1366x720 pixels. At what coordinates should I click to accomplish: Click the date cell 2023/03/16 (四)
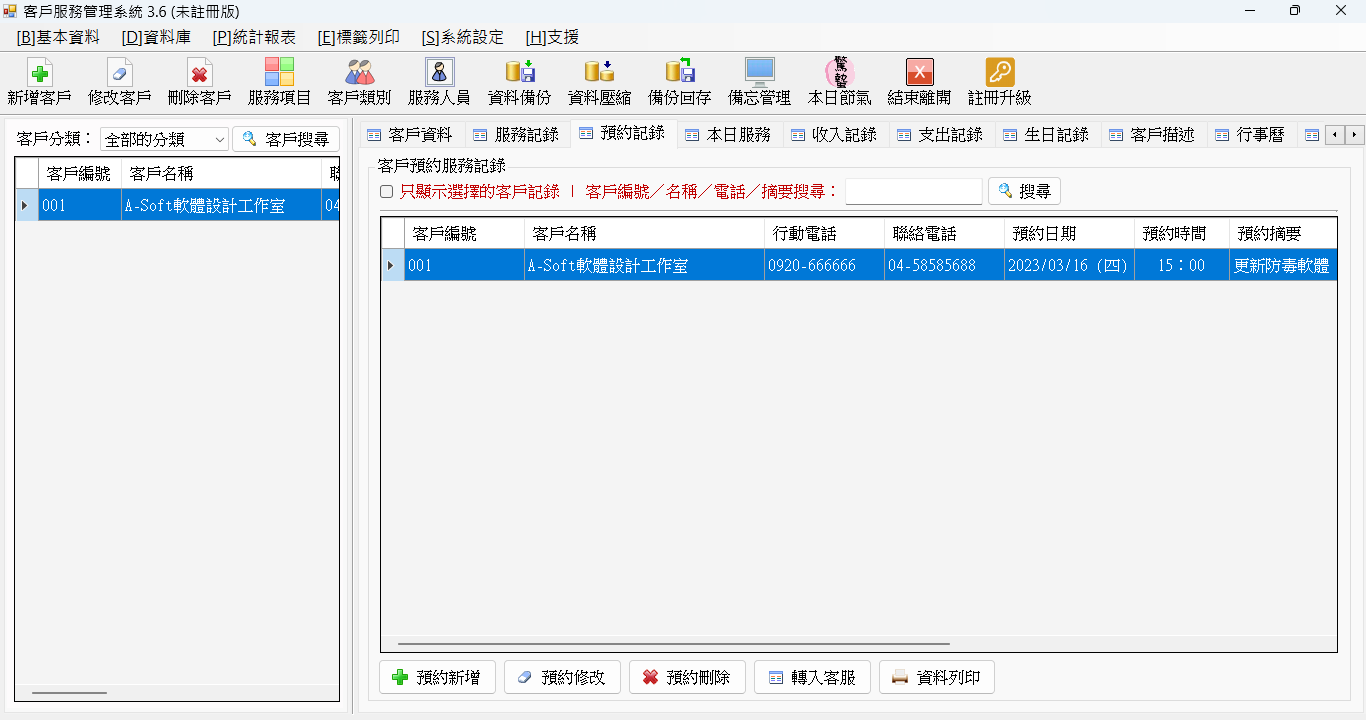pyautogui.click(x=1069, y=266)
